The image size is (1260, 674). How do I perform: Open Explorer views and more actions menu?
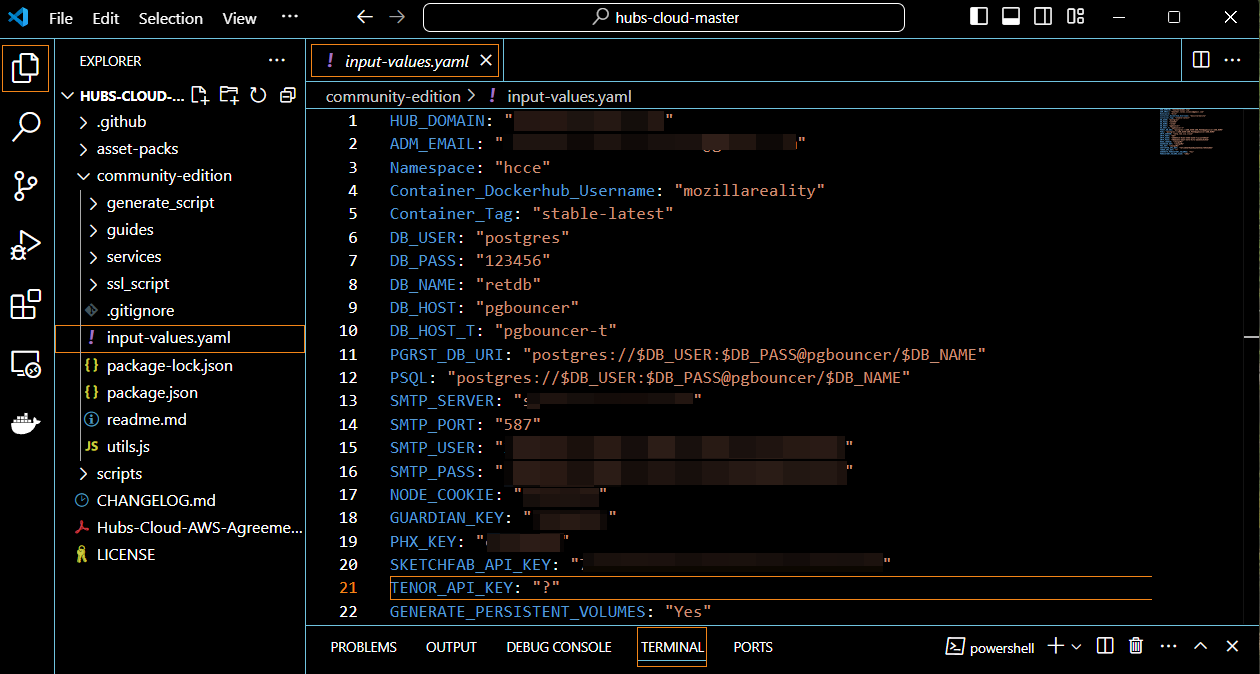[277, 61]
